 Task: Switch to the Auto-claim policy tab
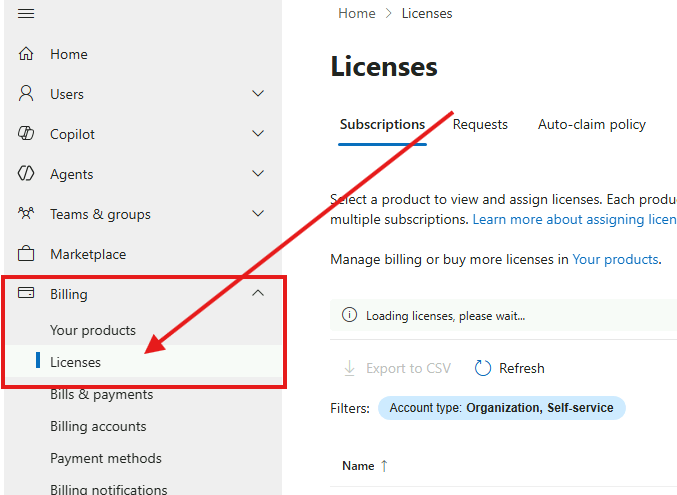point(592,124)
